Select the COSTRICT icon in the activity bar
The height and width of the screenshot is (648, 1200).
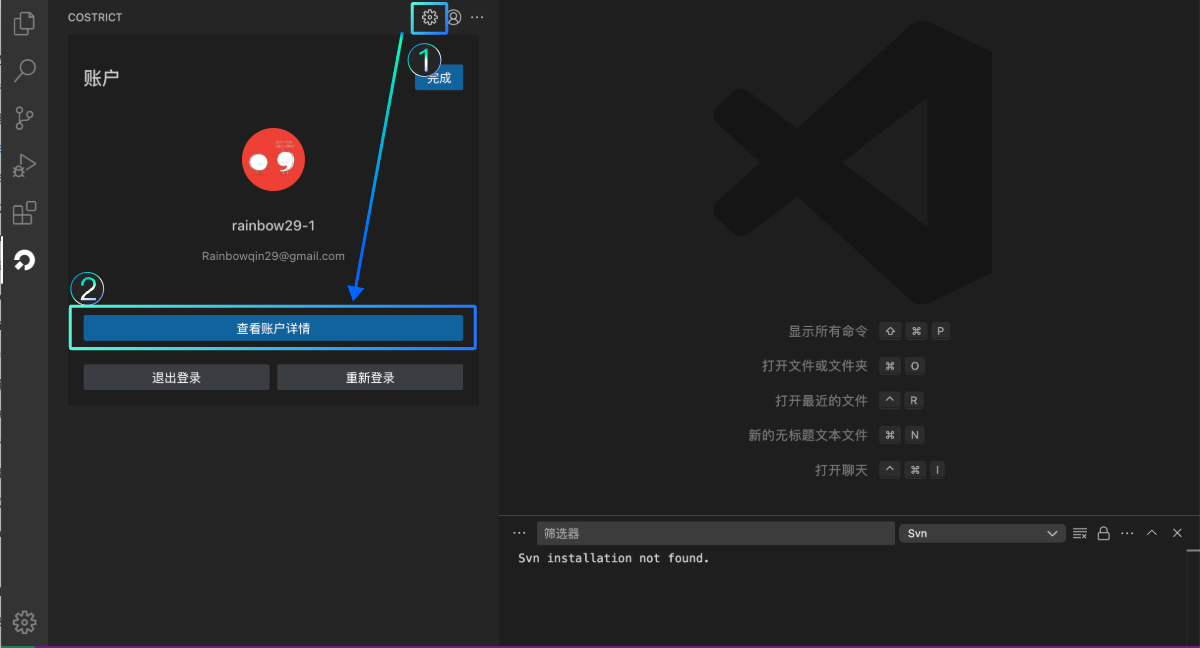[x=24, y=260]
